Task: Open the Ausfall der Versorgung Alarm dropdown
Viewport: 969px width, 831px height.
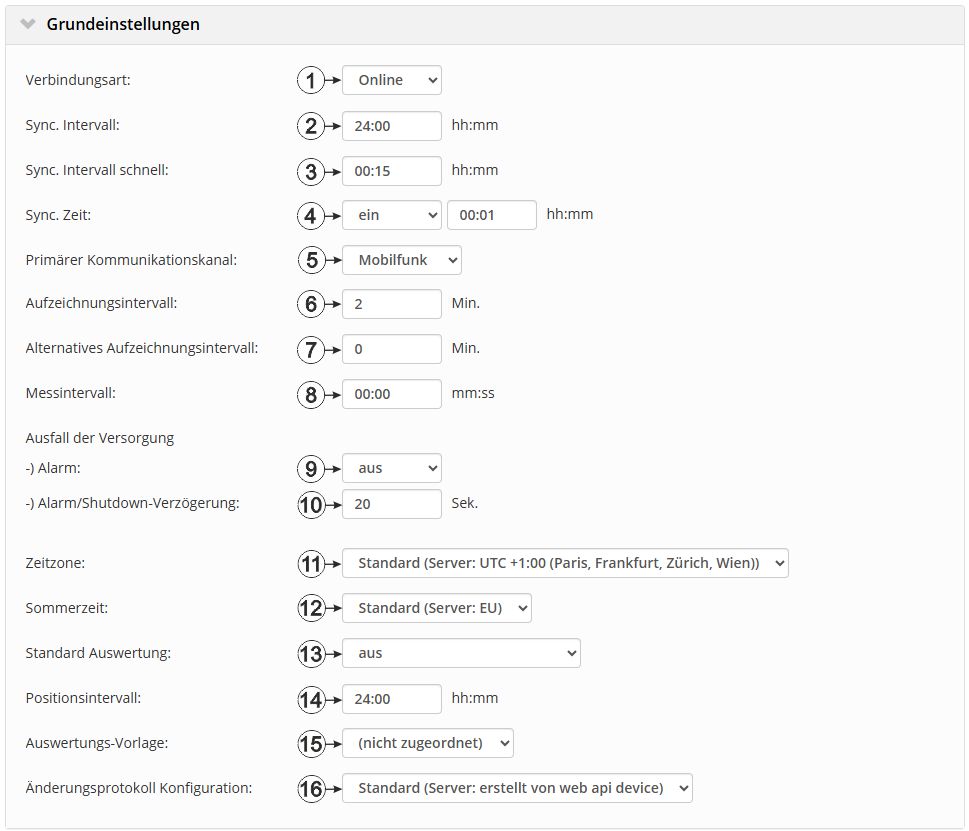Action: point(391,468)
